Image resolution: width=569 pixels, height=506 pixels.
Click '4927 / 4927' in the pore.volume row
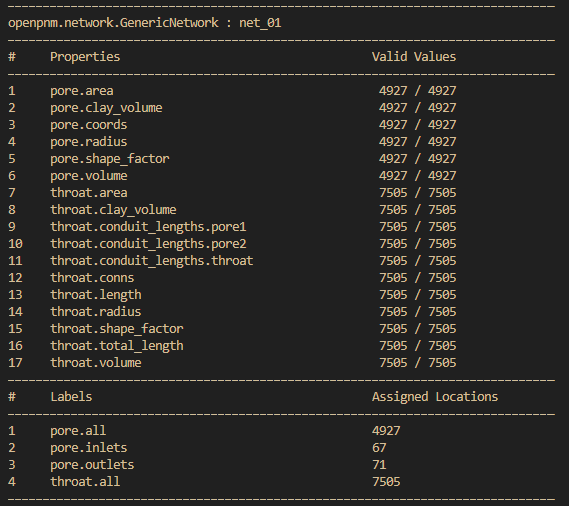417,176
